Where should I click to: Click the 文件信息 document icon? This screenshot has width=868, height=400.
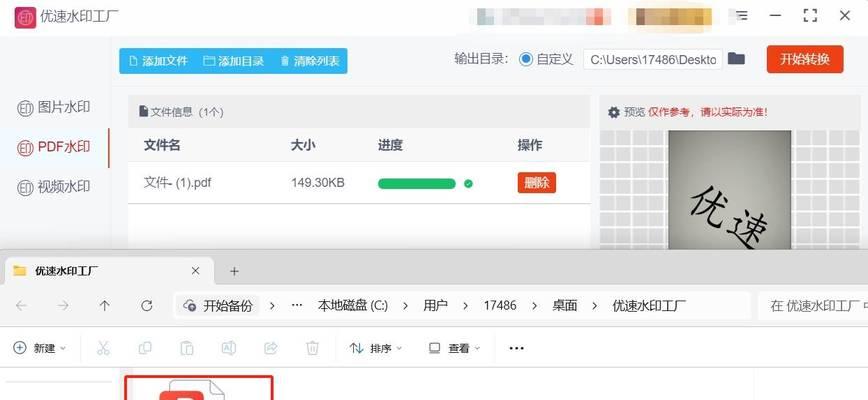point(144,112)
